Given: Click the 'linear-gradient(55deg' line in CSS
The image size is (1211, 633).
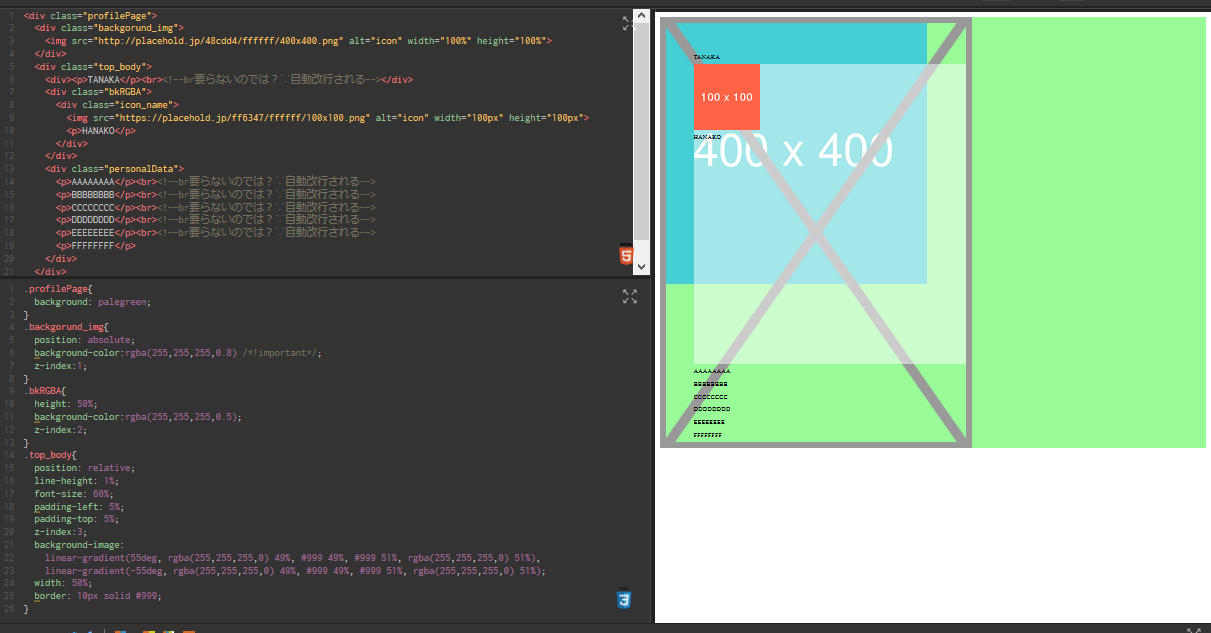Looking at the screenshot, I should click(x=293, y=558).
